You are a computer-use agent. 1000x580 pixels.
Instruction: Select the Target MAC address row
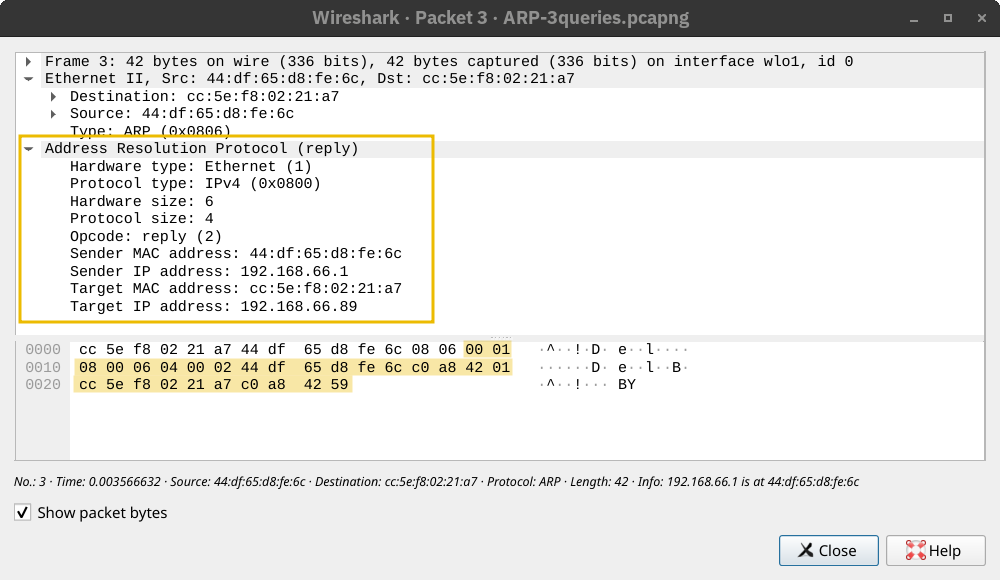point(235,289)
